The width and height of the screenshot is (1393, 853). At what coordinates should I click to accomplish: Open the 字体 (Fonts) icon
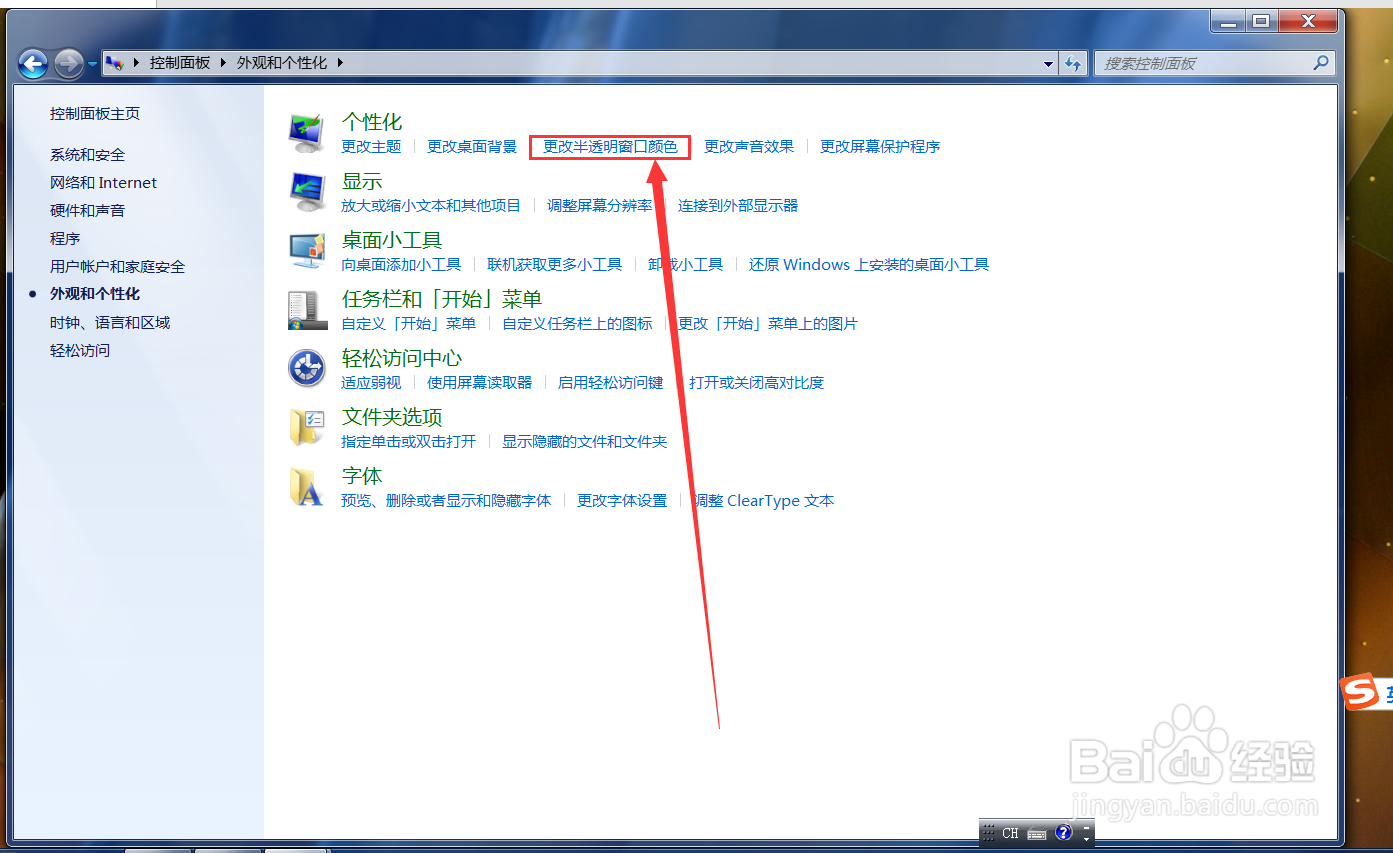307,484
